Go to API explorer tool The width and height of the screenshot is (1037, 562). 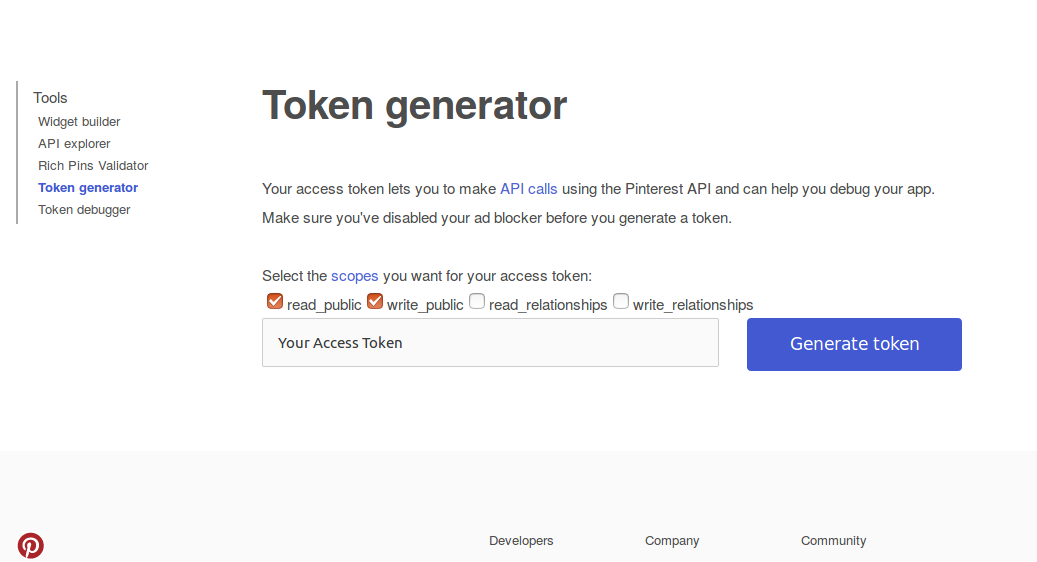74,143
